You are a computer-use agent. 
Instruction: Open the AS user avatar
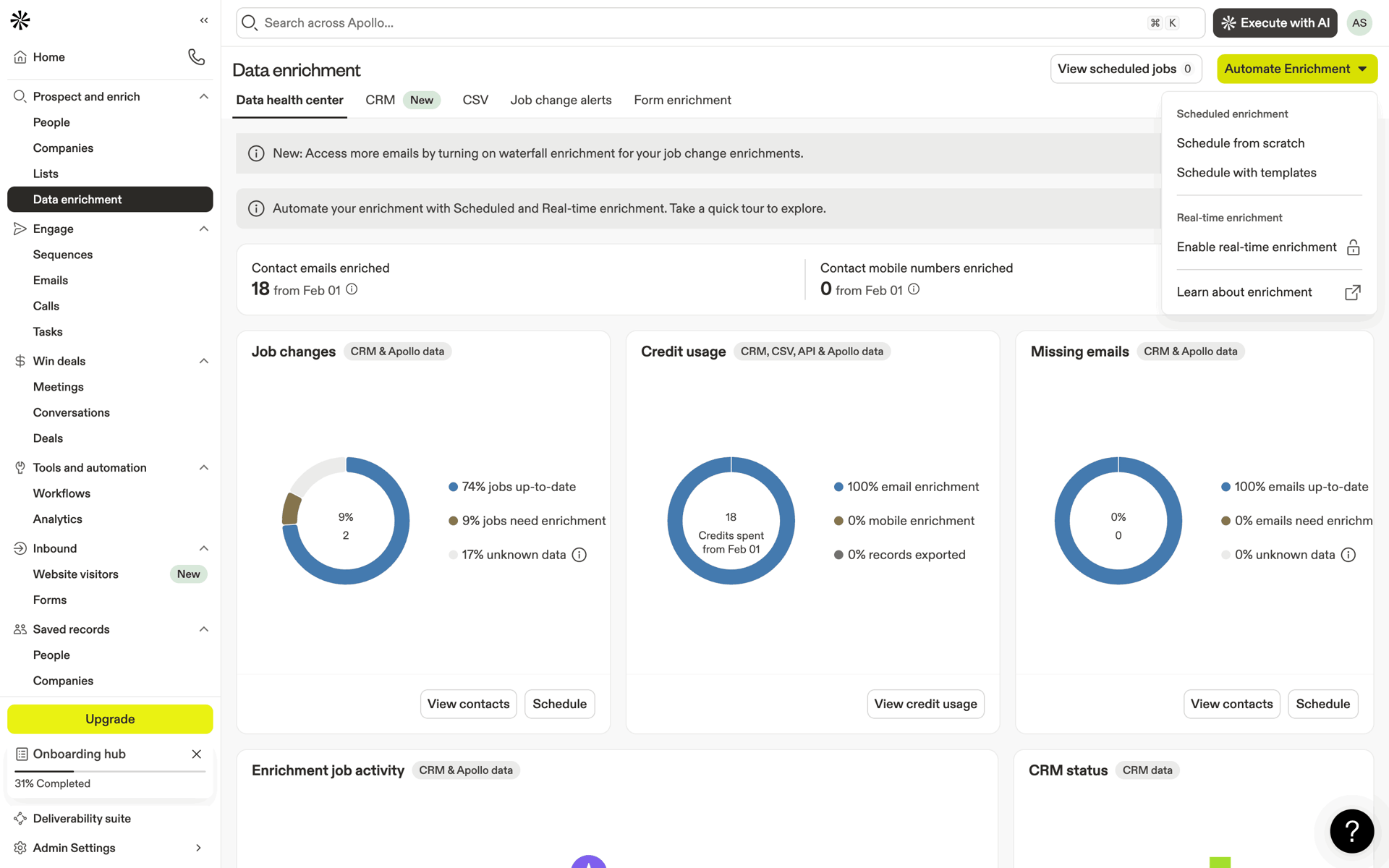point(1359,23)
